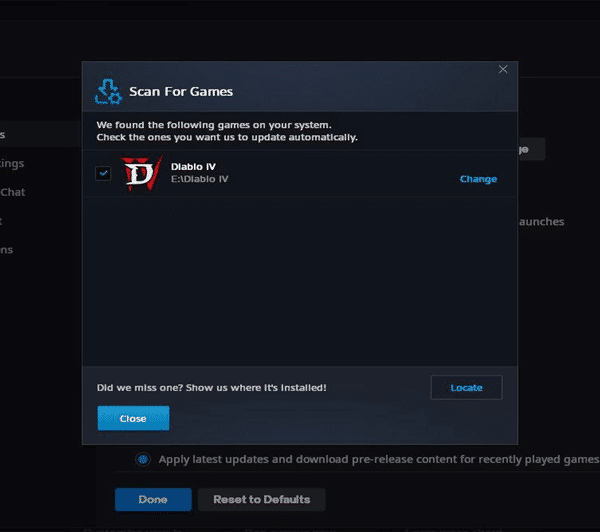The width and height of the screenshot is (600, 532).
Task: Select the Apply latest updates radio button
Action: 143,459
